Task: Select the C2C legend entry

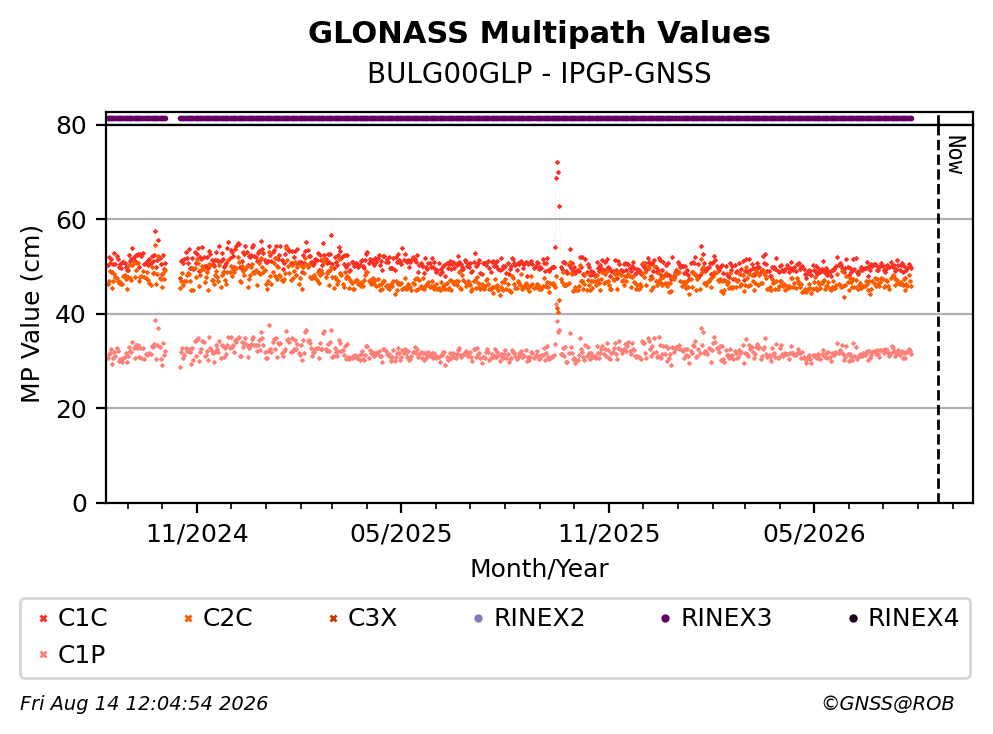Action: 218,617
